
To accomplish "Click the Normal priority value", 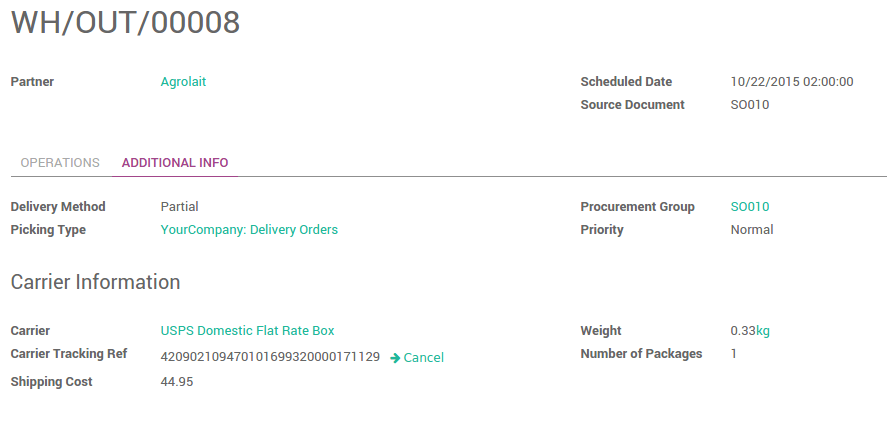I will tap(752, 230).
